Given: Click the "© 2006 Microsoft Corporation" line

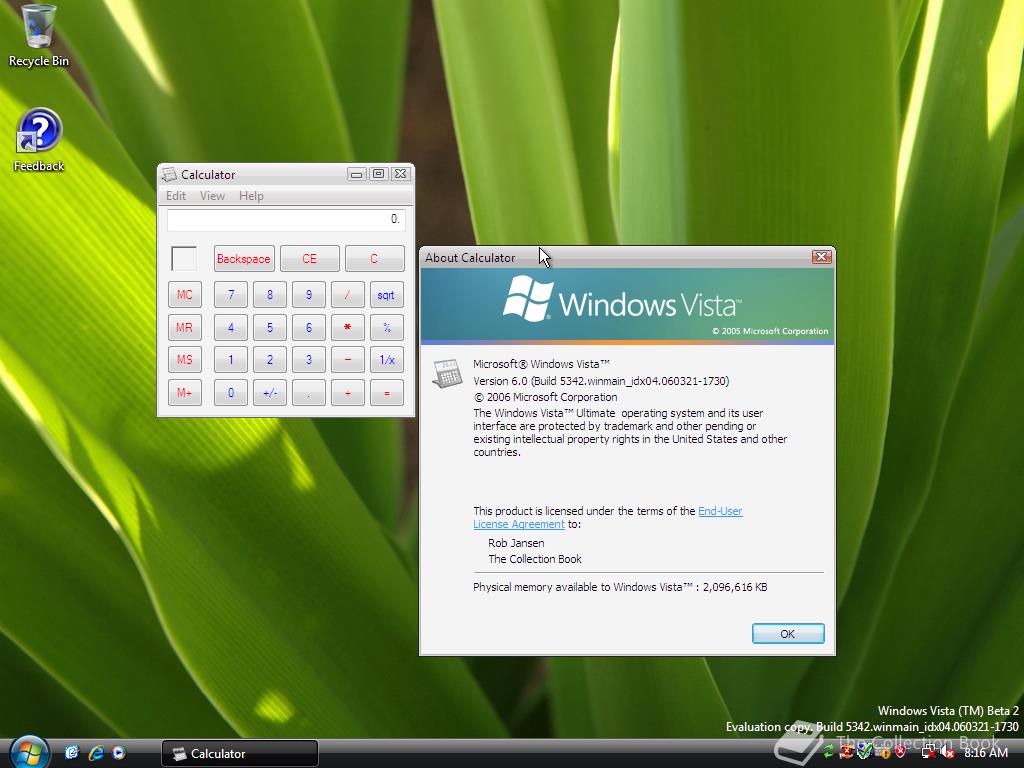Looking at the screenshot, I should pyautogui.click(x=545, y=397).
